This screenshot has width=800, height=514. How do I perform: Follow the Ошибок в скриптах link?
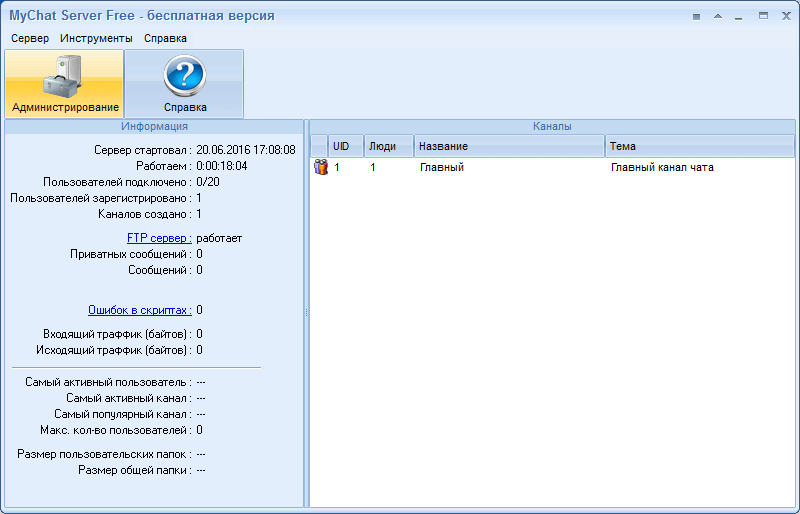[140, 310]
